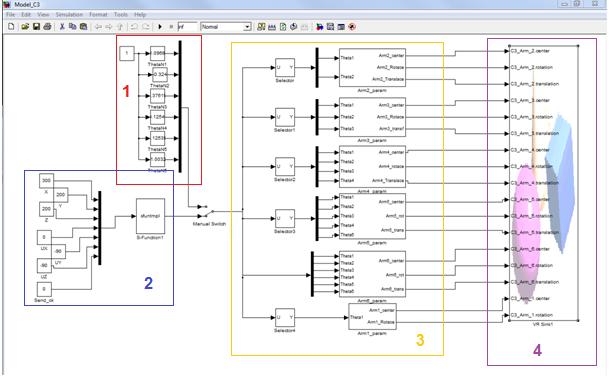The height and width of the screenshot is (377, 609).
Task: Stop simulation with the stop button
Action: point(171,27)
